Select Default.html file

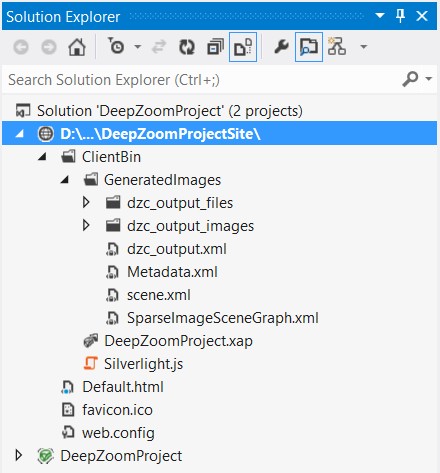pos(123,387)
